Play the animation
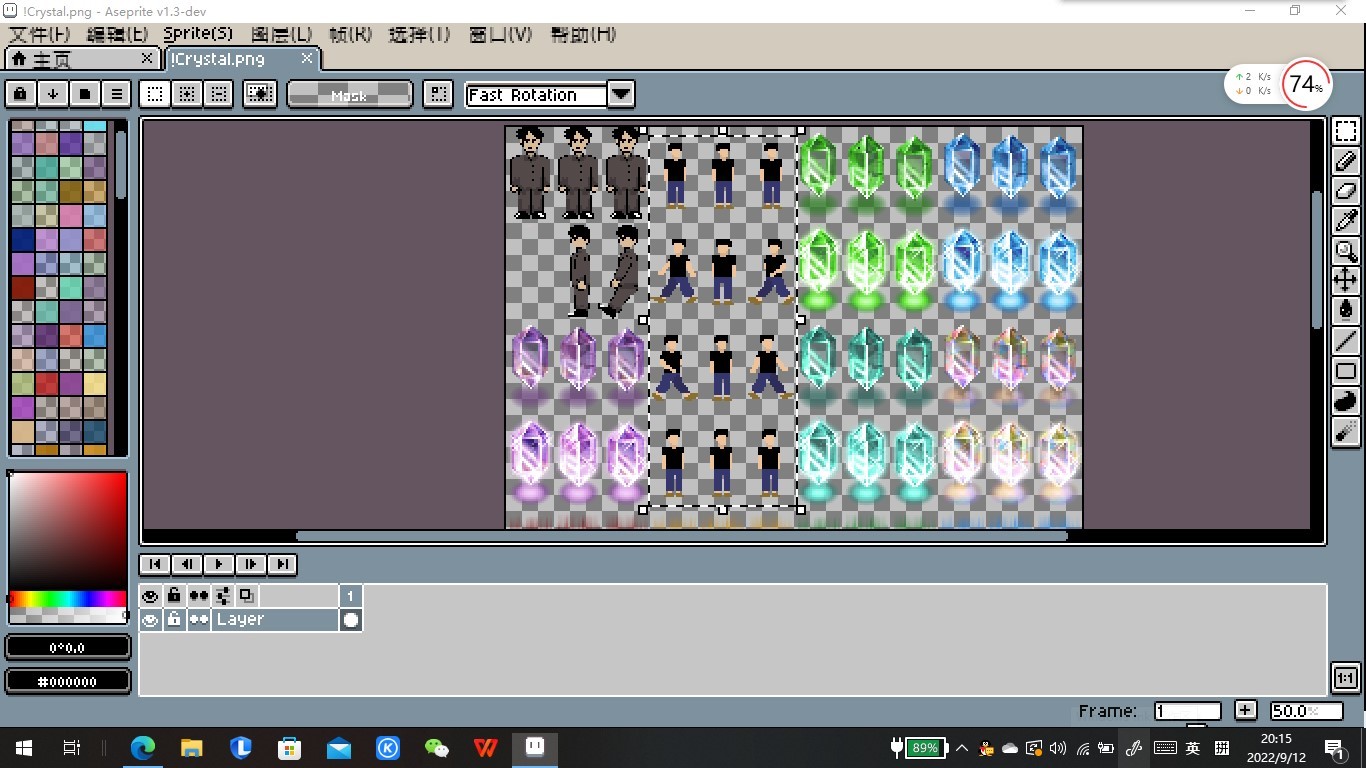1366x768 pixels. pyautogui.click(x=218, y=564)
